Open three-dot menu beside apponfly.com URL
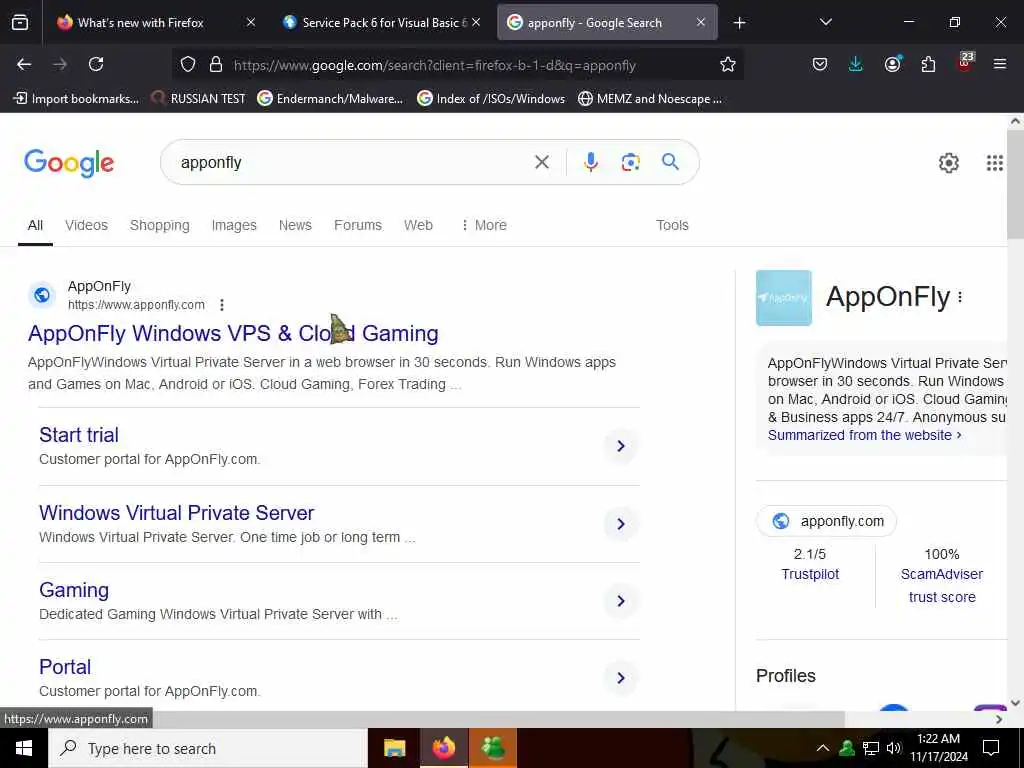Screen dimensions: 1024x768 pos(222,305)
